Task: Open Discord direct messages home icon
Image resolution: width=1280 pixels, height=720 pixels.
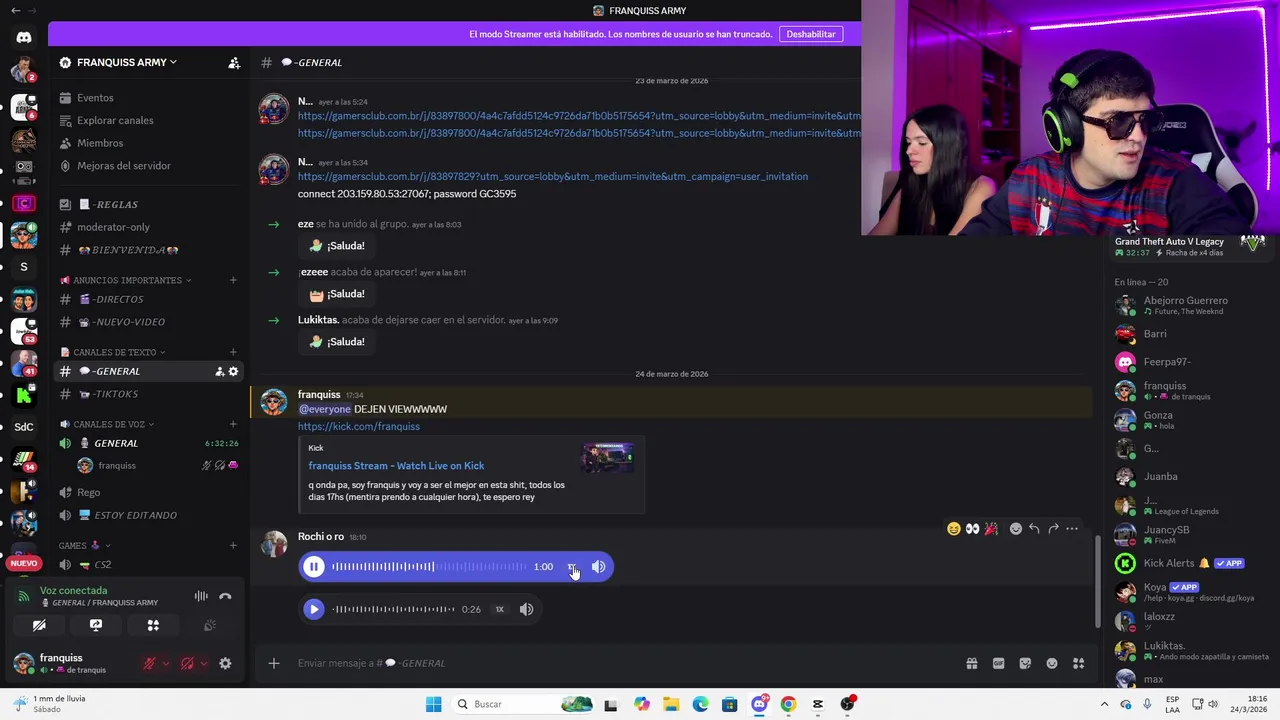Action: 24,37
